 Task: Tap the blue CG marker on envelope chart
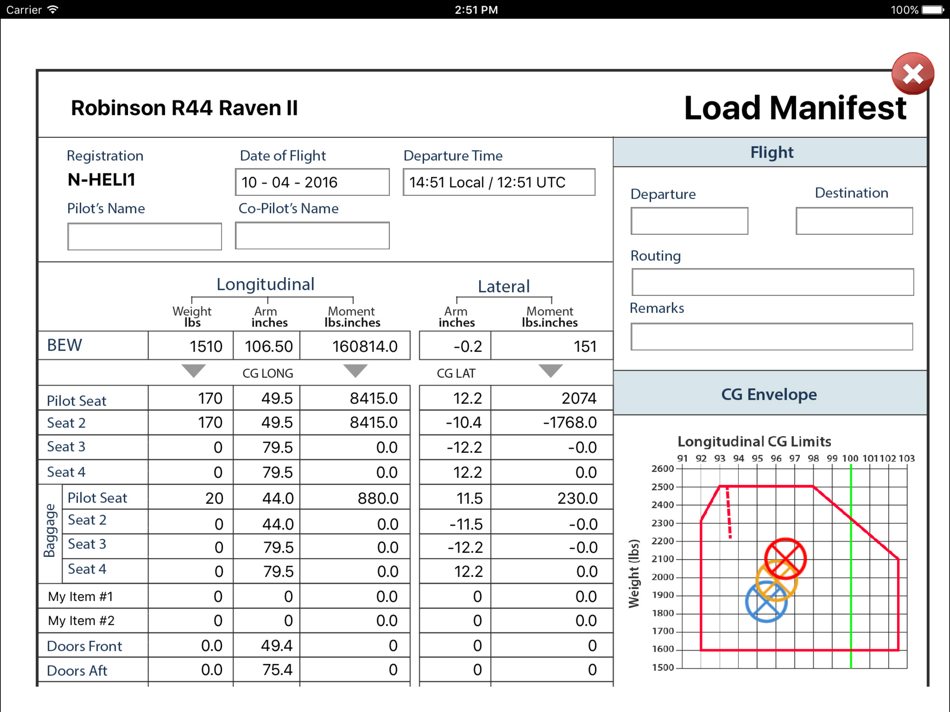[x=766, y=602]
